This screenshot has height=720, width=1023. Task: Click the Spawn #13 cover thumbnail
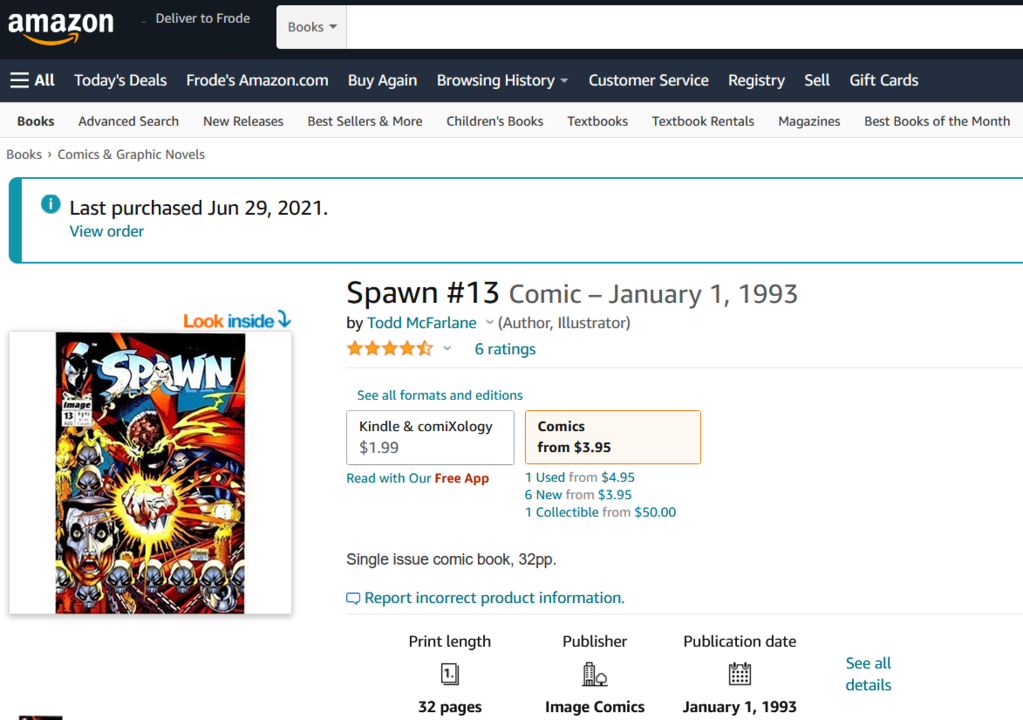pos(149,472)
